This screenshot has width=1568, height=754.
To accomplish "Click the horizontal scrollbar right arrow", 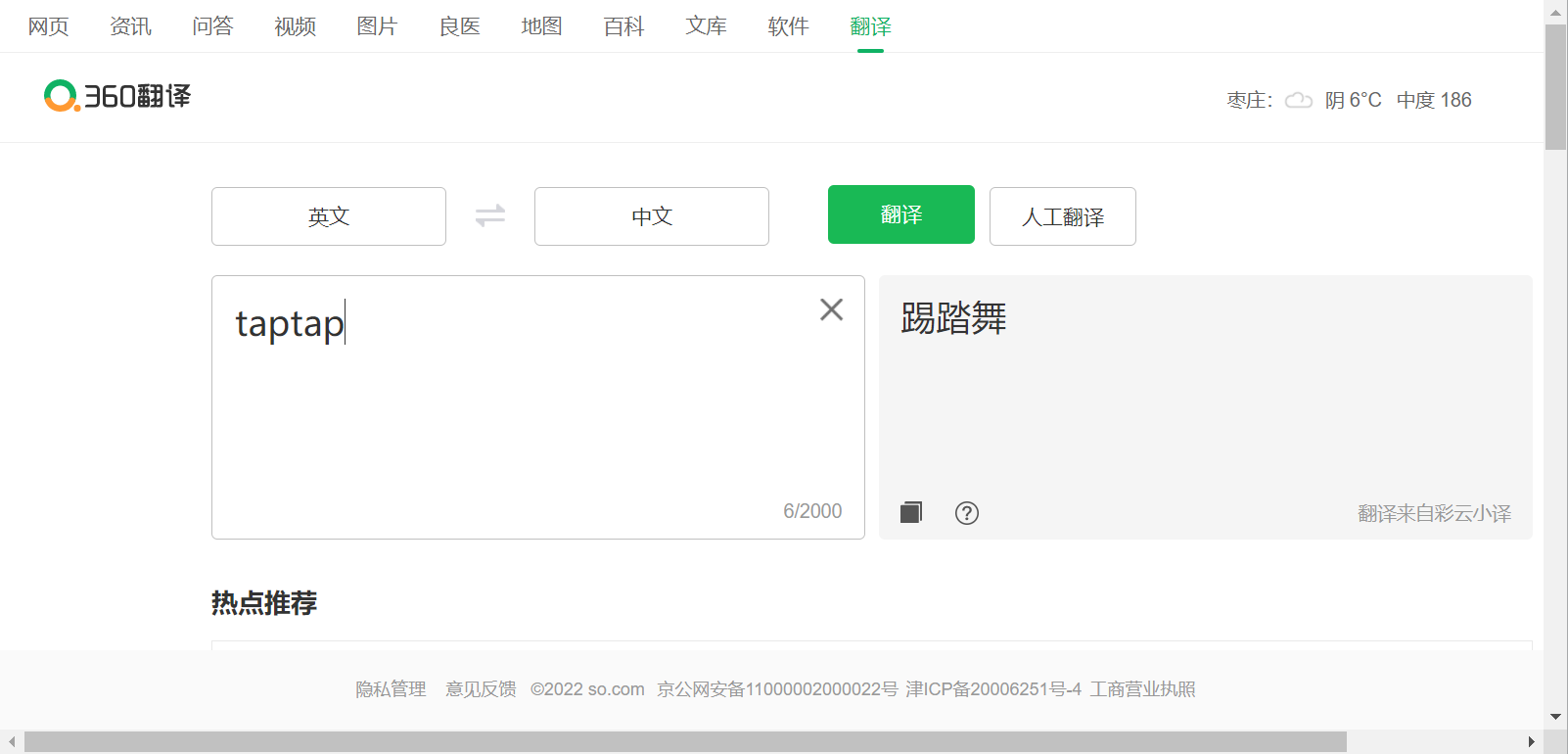I will [1532, 742].
